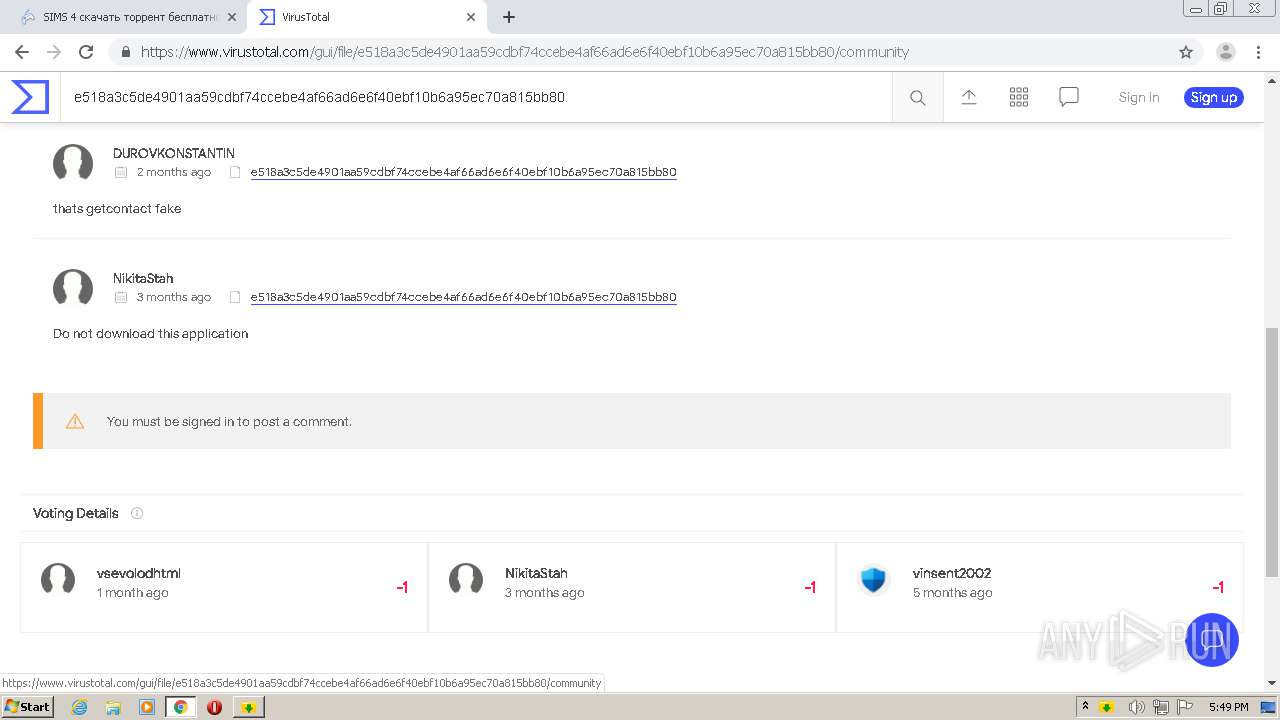Click the address bar URL
1280x720 pixels.
click(x=525, y=52)
